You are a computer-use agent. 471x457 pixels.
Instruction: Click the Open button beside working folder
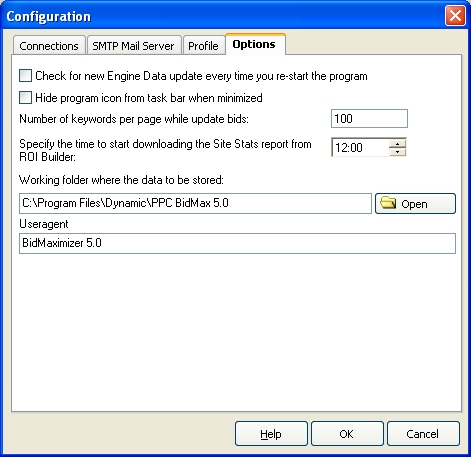[415, 203]
